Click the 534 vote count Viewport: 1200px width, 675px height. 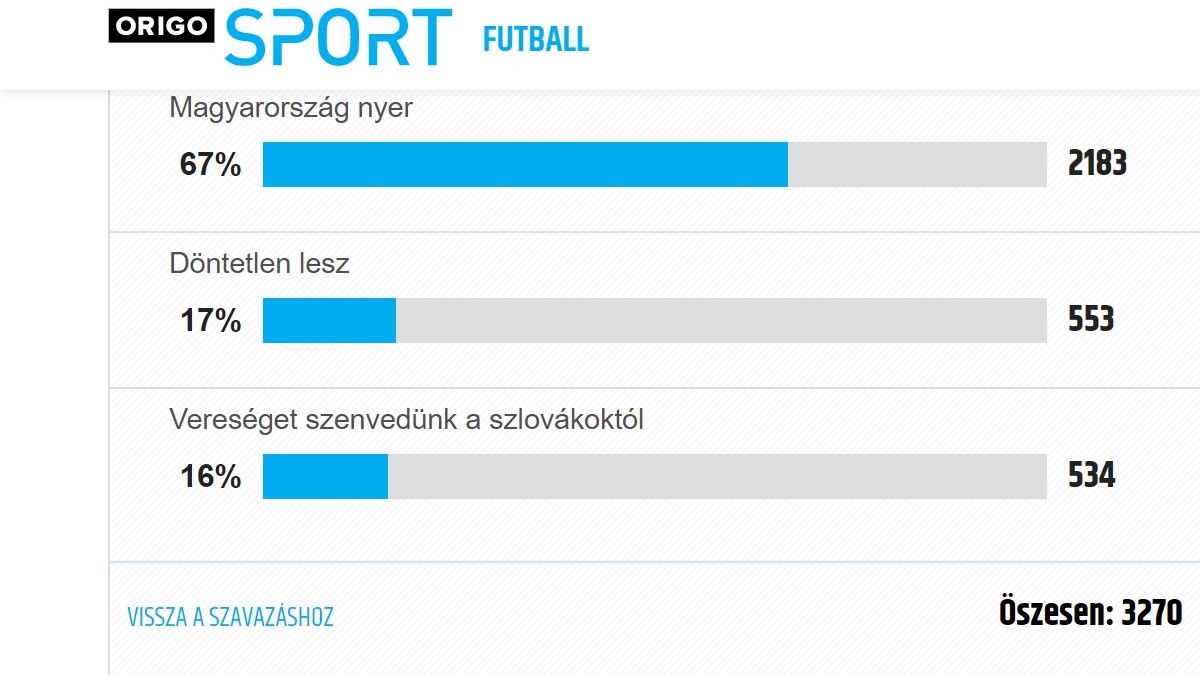tap(1091, 475)
